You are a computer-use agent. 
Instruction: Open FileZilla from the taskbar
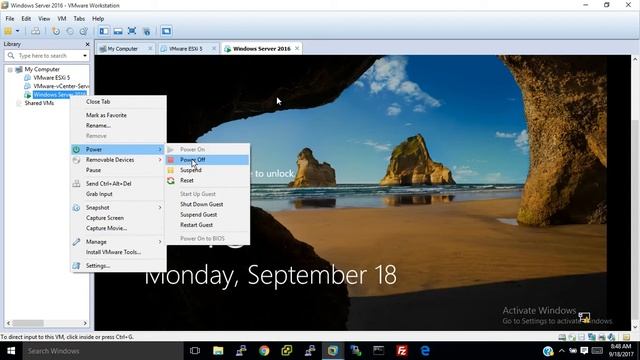pyautogui.click(x=402, y=351)
